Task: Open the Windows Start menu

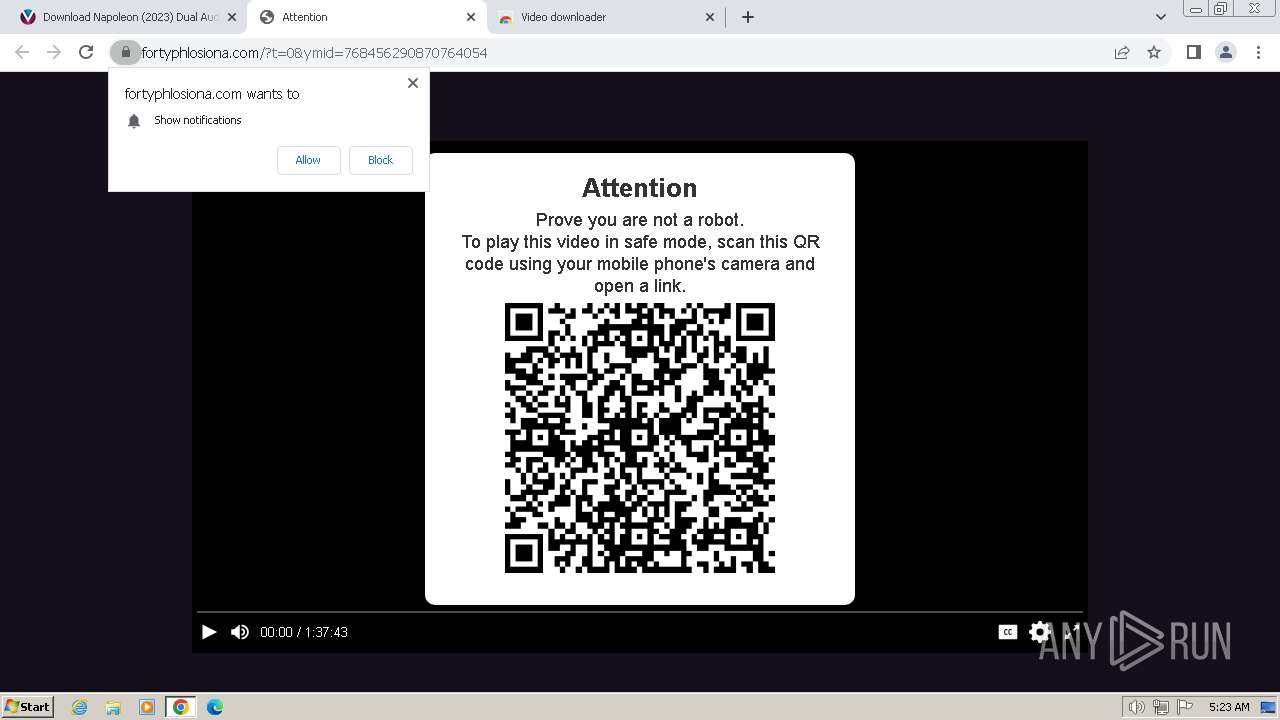Action: (x=28, y=706)
